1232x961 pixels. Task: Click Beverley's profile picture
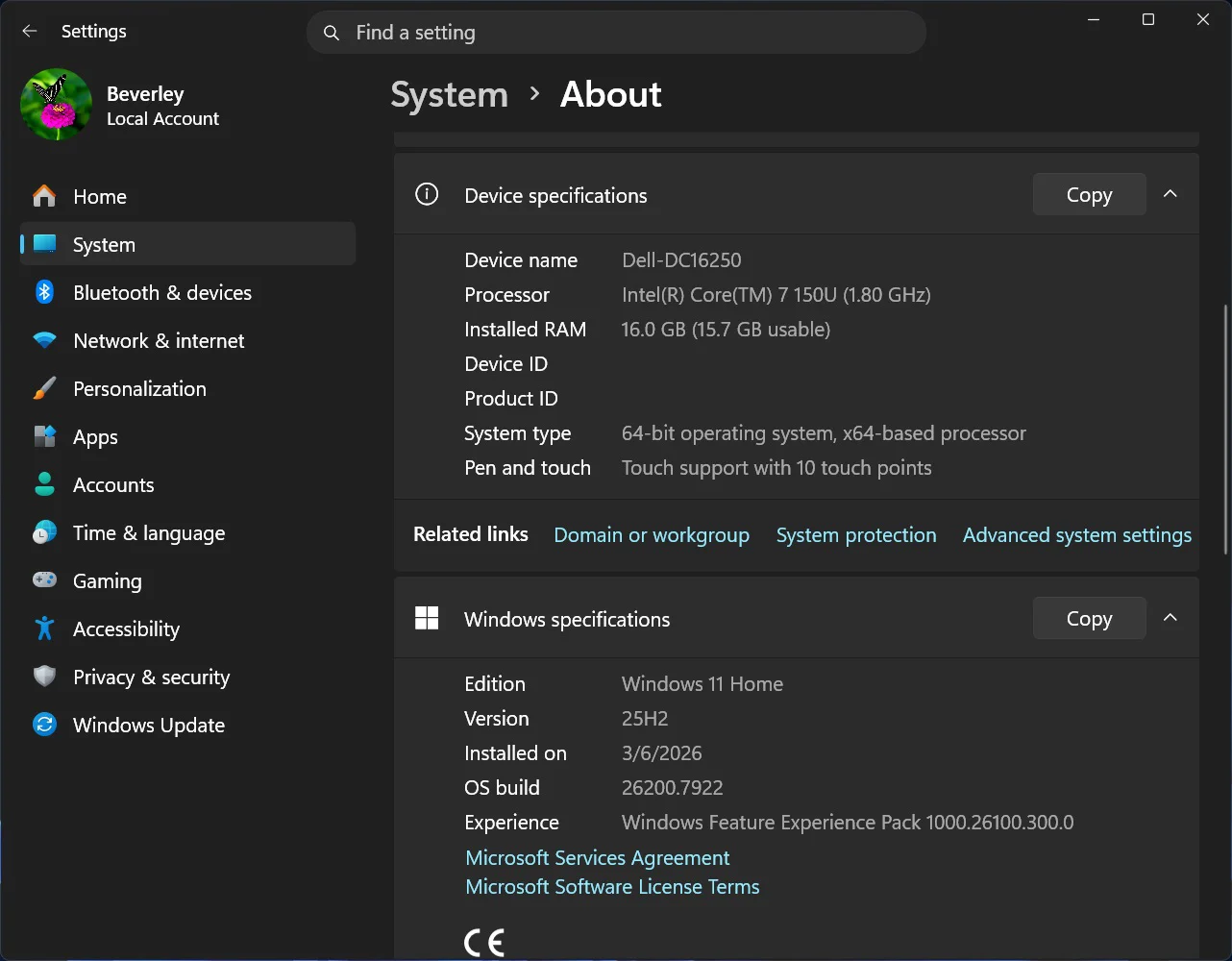57,105
